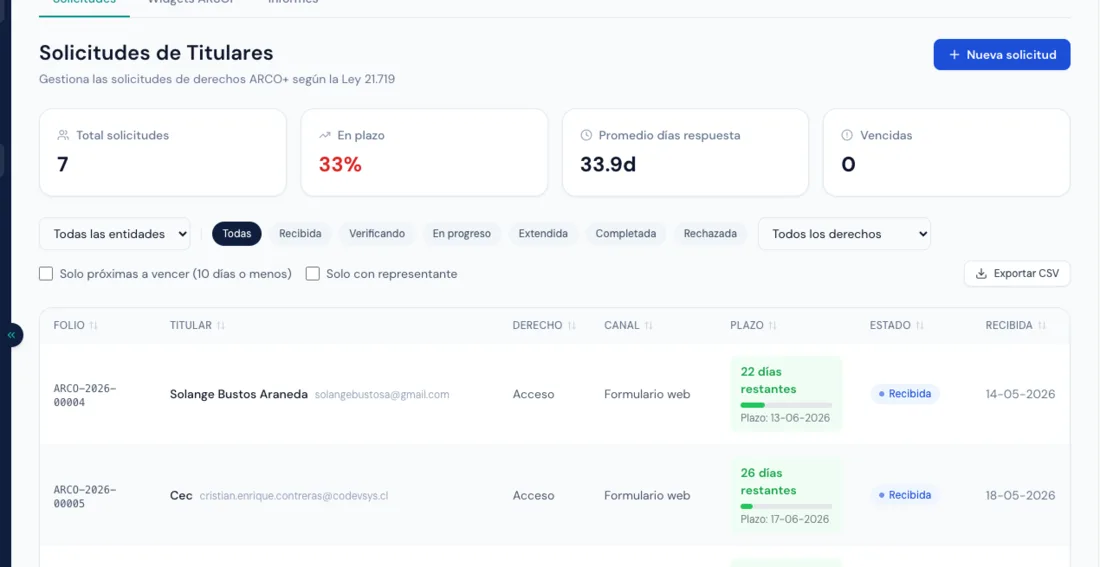The height and width of the screenshot is (567, 1100).
Task: Click the 22 días restantes progress bar
Action: coord(786,405)
